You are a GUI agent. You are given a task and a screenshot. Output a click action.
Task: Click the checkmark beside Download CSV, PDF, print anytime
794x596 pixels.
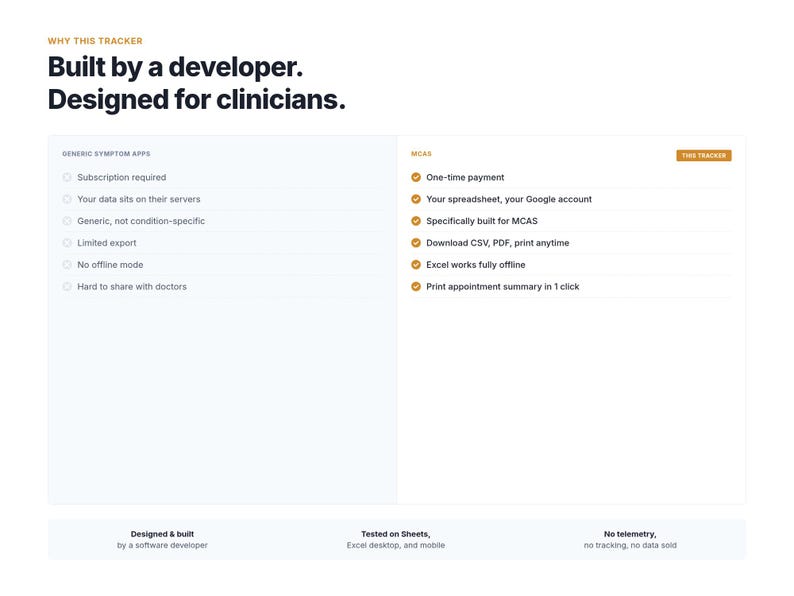[x=416, y=243]
